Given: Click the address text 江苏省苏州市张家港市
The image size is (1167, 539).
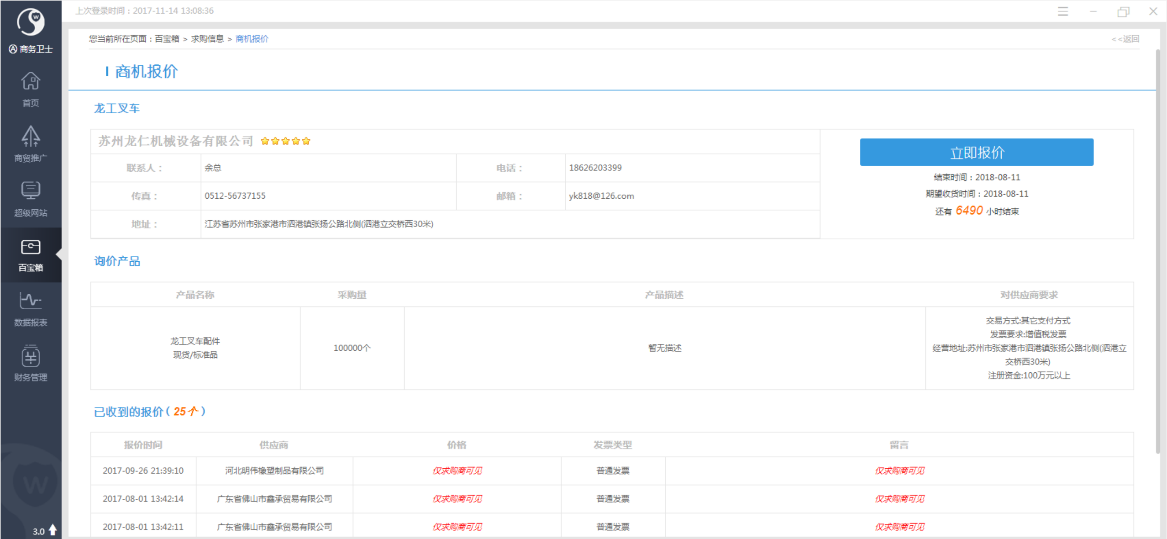Looking at the screenshot, I should tap(319, 224).
